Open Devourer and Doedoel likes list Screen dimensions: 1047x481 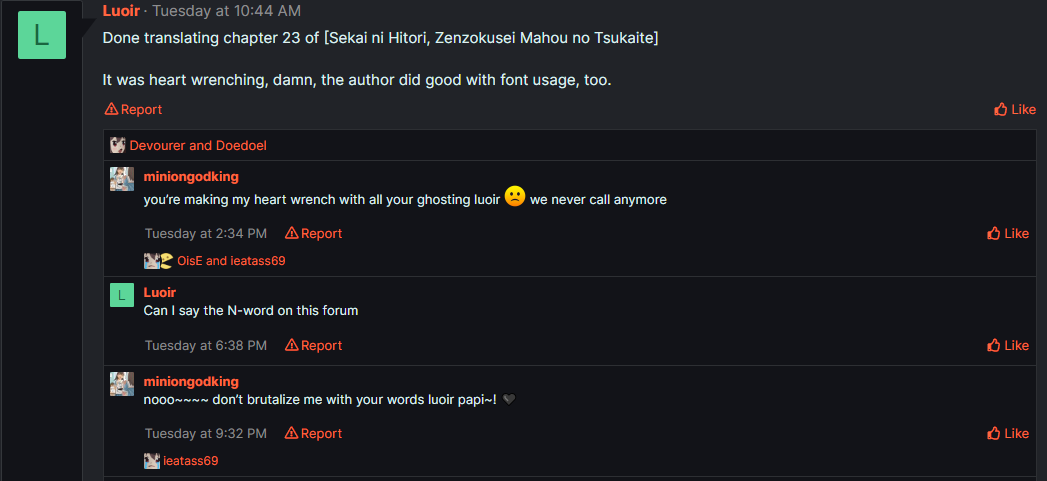coord(197,145)
